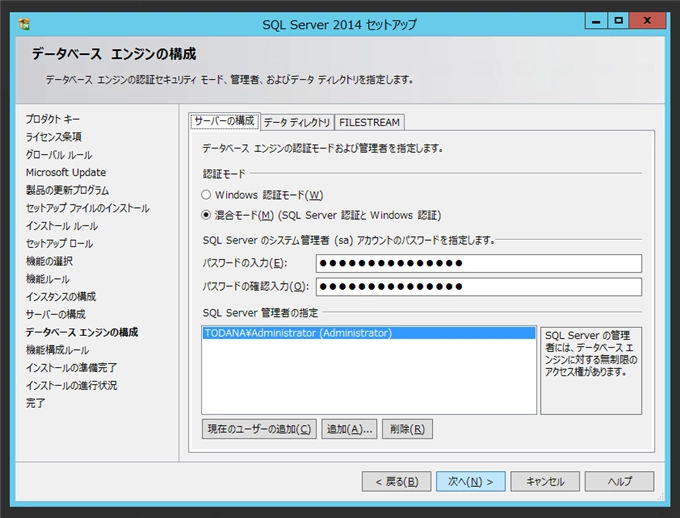Click 完了 step in sidebar
Viewport: 680px width, 518px height.
pos(35,403)
